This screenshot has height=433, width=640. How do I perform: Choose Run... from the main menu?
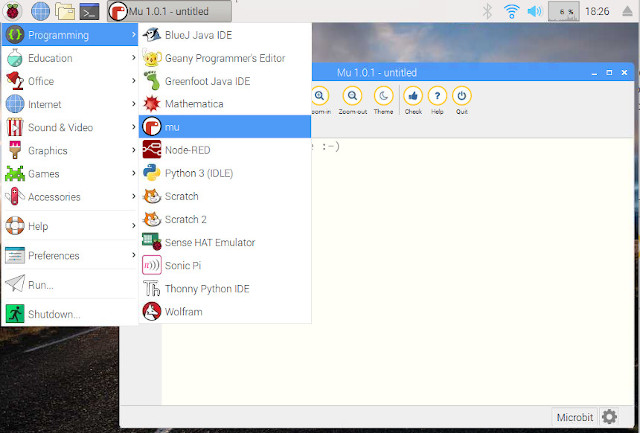pos(70,285)
